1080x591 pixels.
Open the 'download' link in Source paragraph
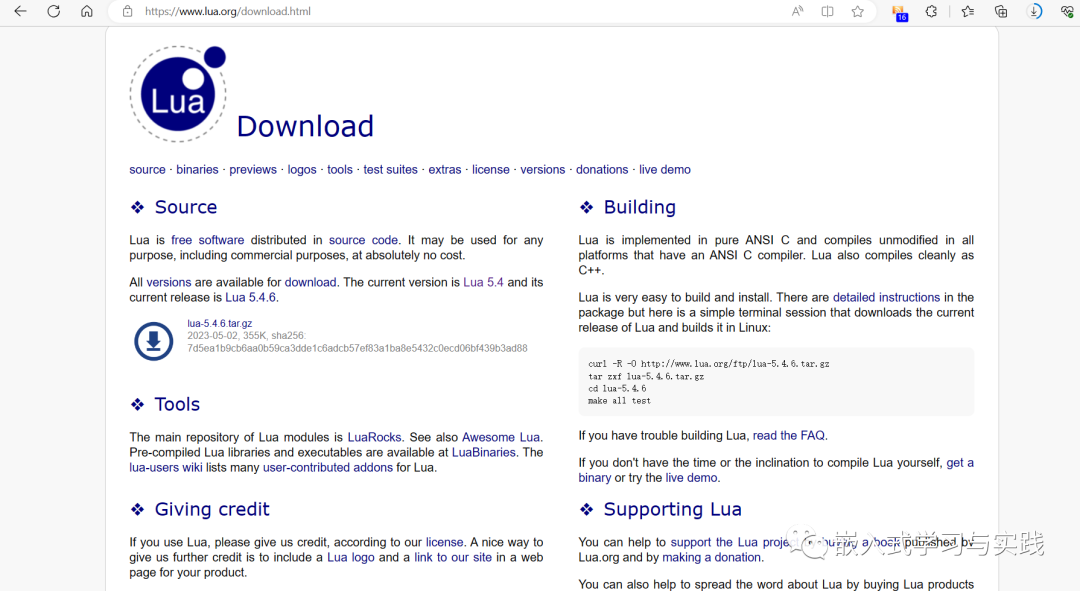pyautogui.click(x=311, y=282)
